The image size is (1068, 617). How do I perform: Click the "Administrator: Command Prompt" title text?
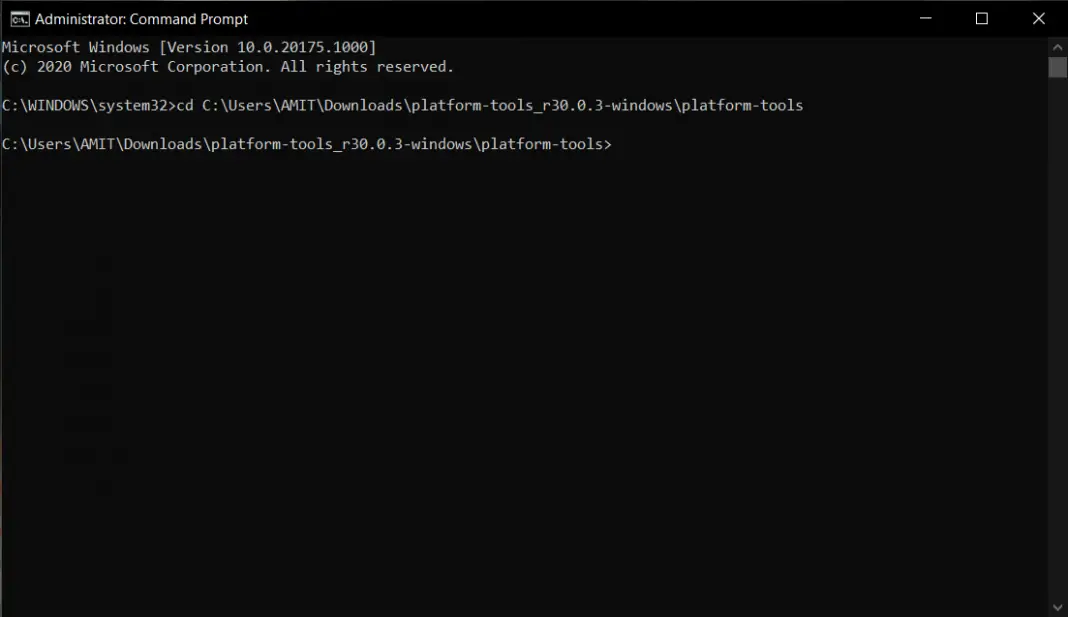coord(141,19)
